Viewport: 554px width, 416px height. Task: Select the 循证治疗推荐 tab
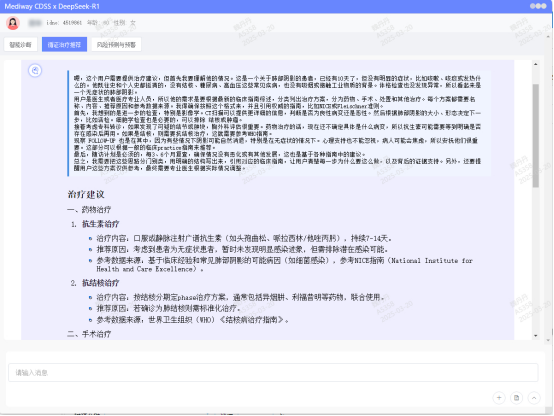64,45
